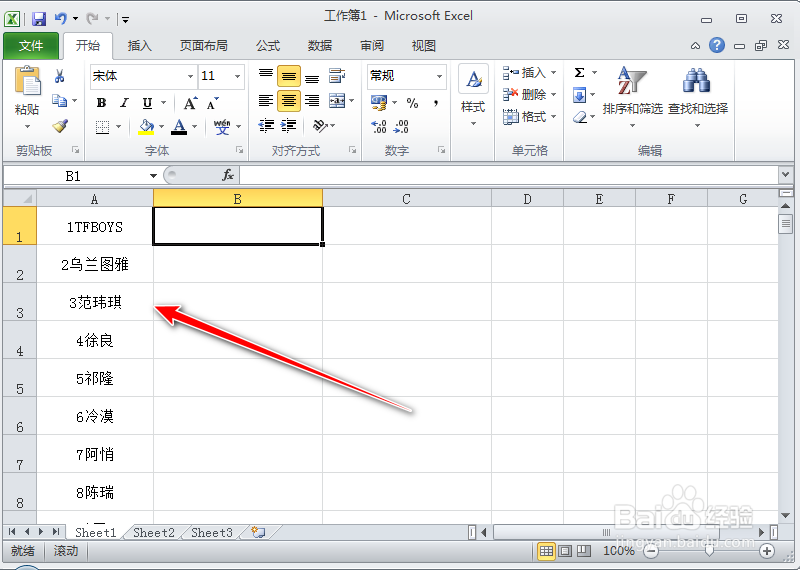800x570 pixels.
Task: Click the Insert Function fx button
Action: point(228,175)
